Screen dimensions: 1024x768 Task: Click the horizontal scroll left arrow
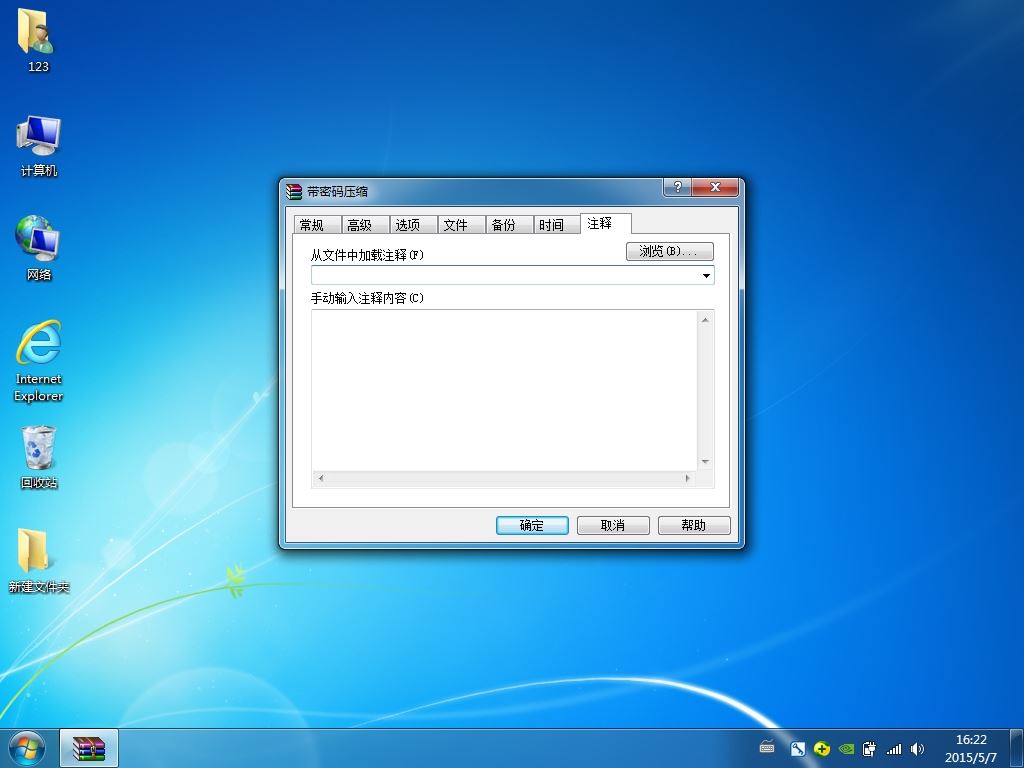click(321, 478)
